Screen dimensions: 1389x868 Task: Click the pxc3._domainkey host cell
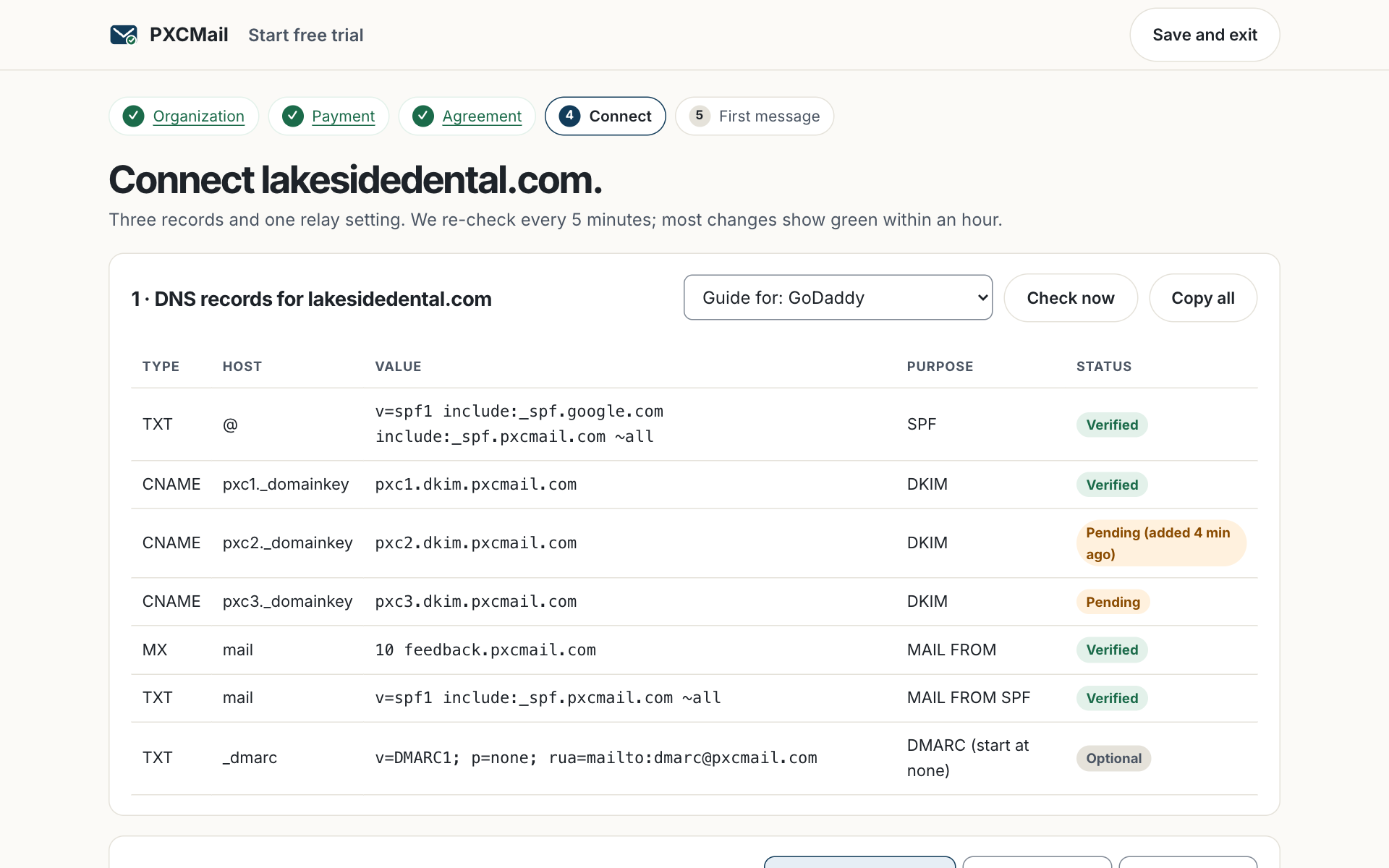click(287, 601)
